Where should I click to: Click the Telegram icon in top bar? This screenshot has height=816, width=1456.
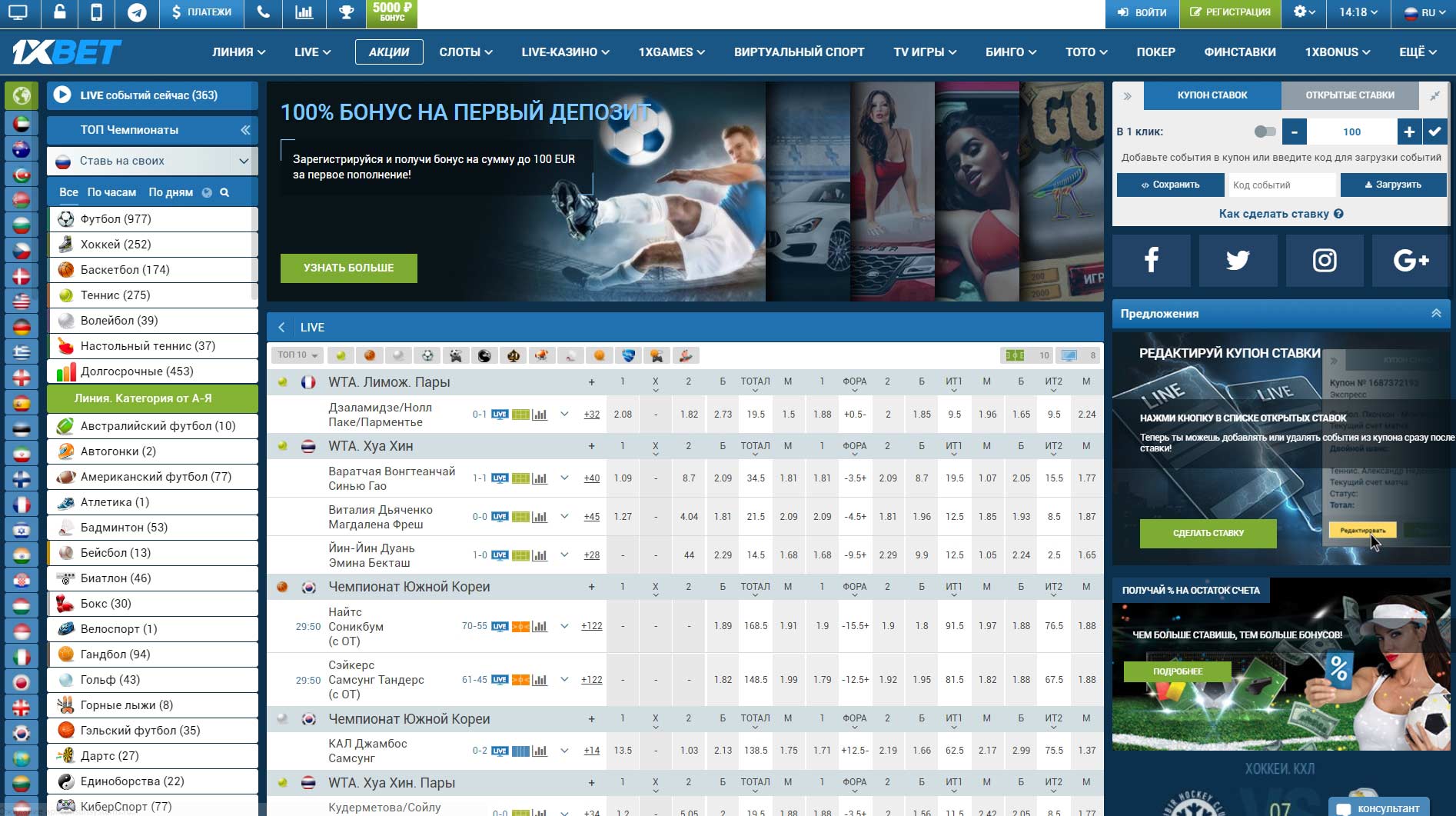point(137,13)
